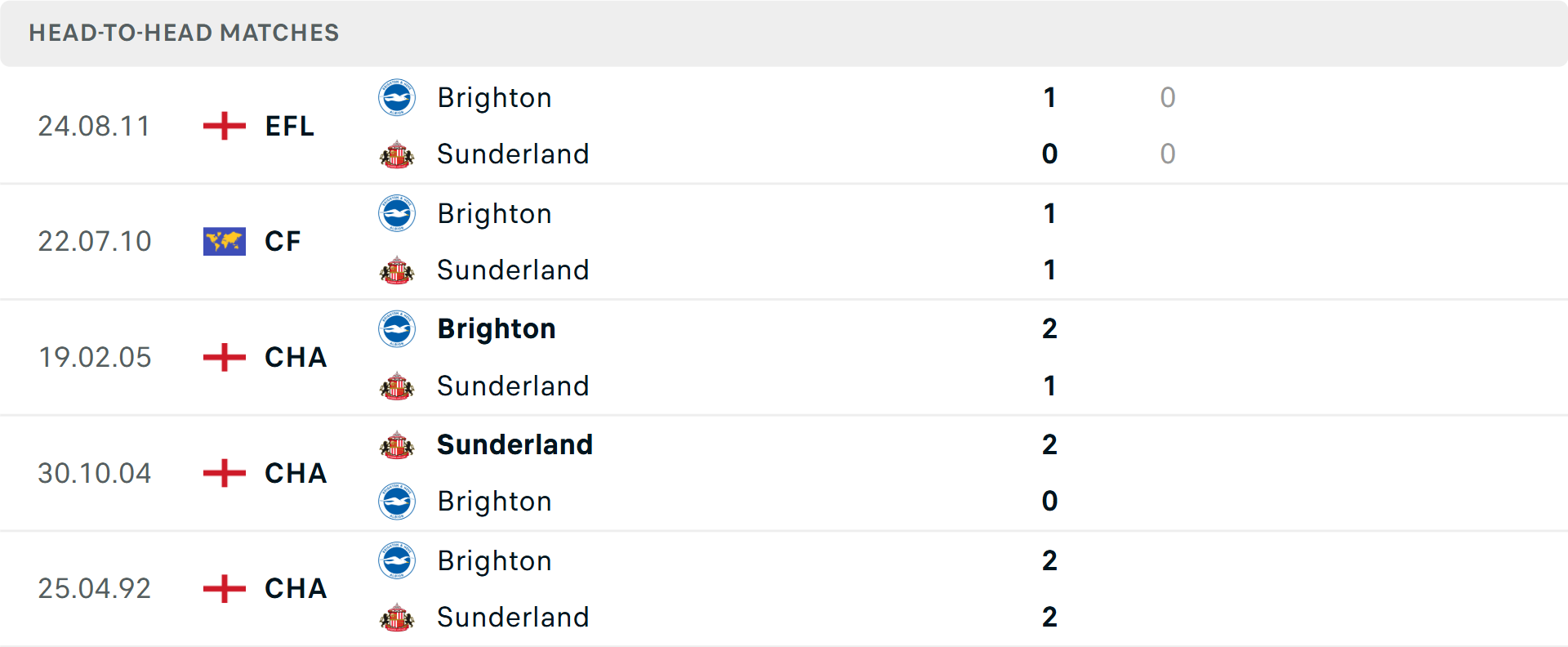Click England flag beside EFL
Image resolution: width=1568 pixels, height=647 pixels.
click(x=224, y=126)
